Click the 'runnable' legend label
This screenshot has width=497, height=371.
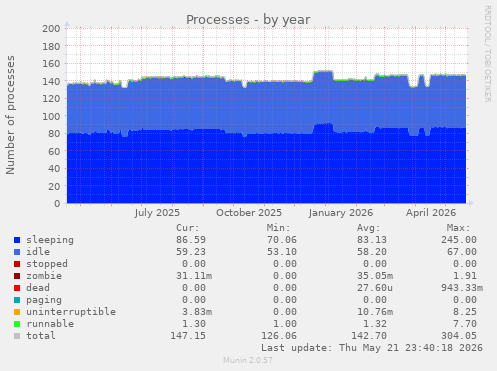point(50,324)
